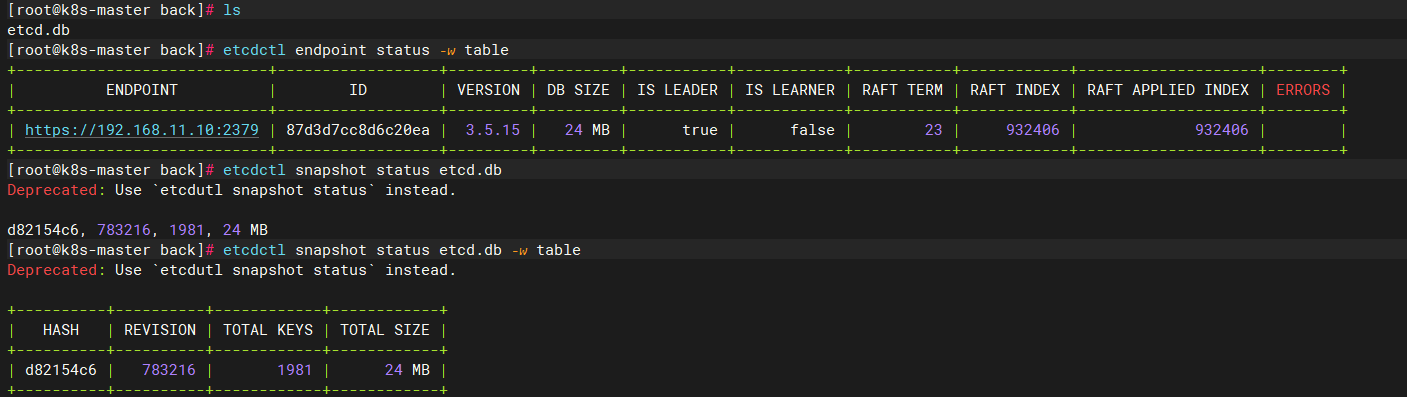Click the DB SIZE column header
This screenshot has height=397, width=1407.
578,90
